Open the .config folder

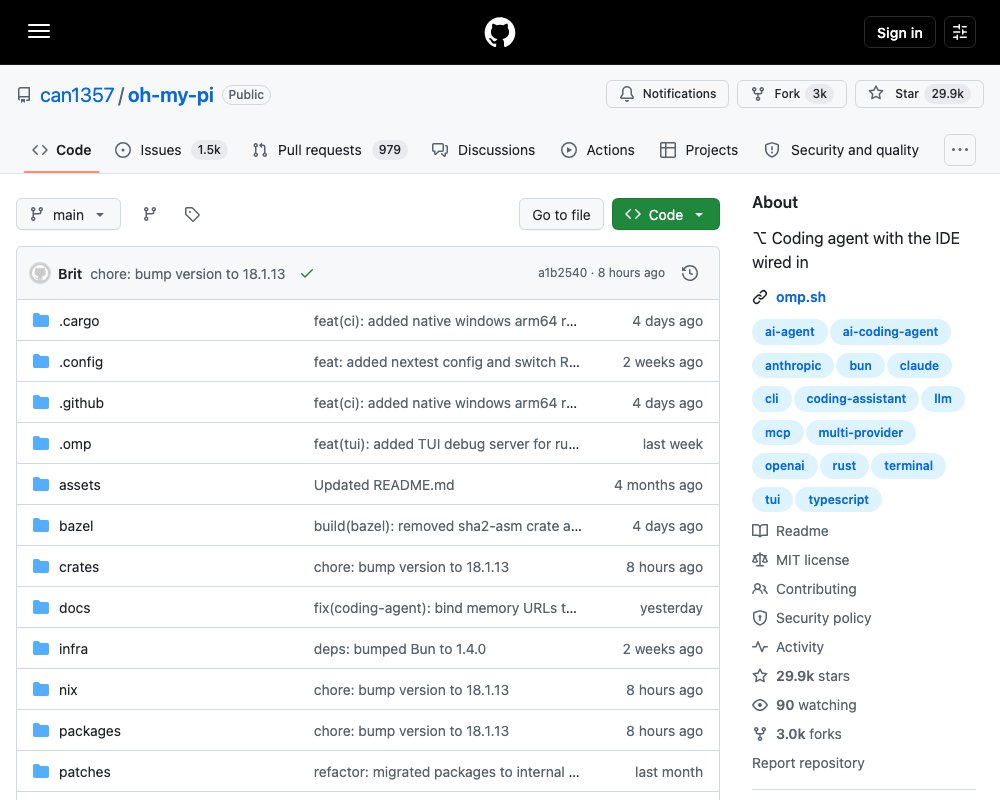point(81,362)
